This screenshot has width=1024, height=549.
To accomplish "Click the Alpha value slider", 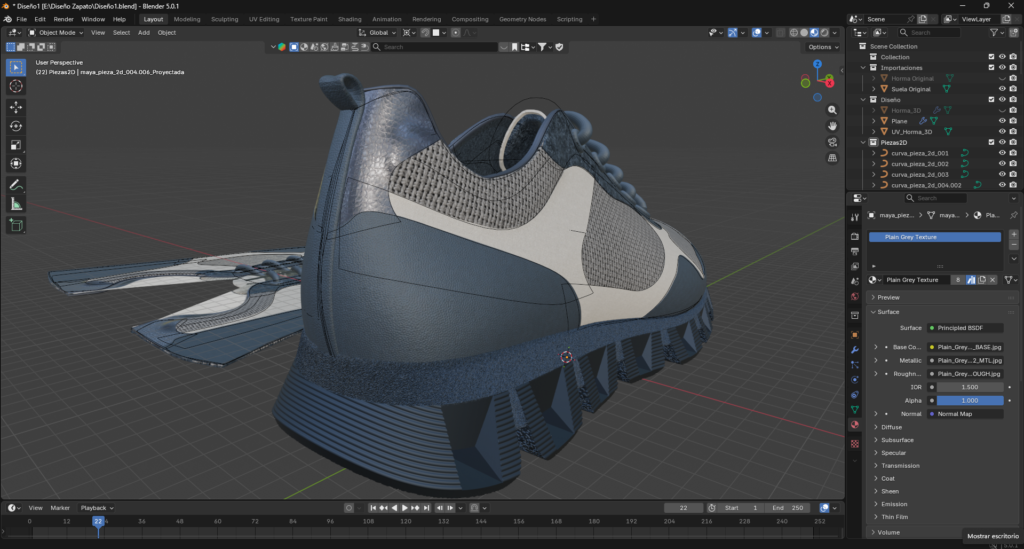I will click(x=969, y=400).
